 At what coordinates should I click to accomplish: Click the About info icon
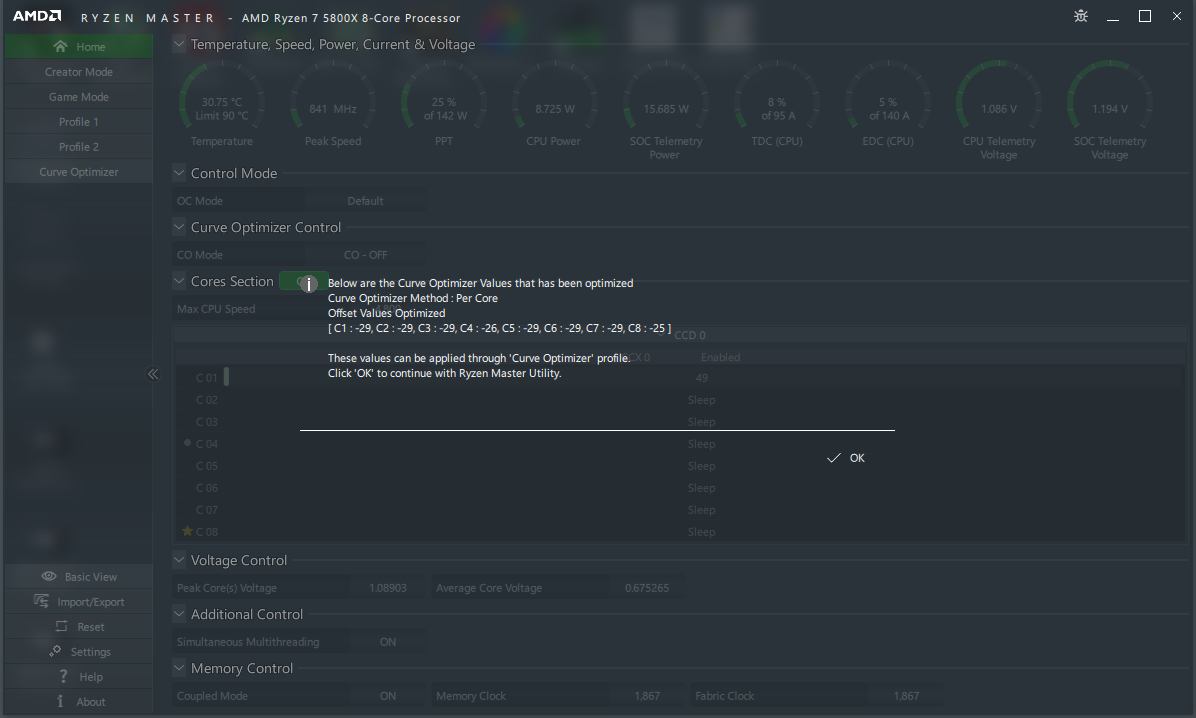(60, 701)
